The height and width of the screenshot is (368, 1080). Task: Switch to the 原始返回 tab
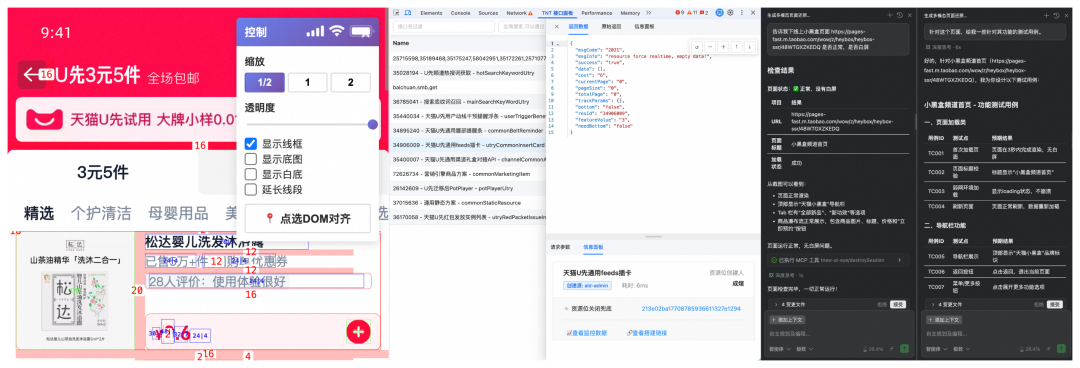coord(611,26)
